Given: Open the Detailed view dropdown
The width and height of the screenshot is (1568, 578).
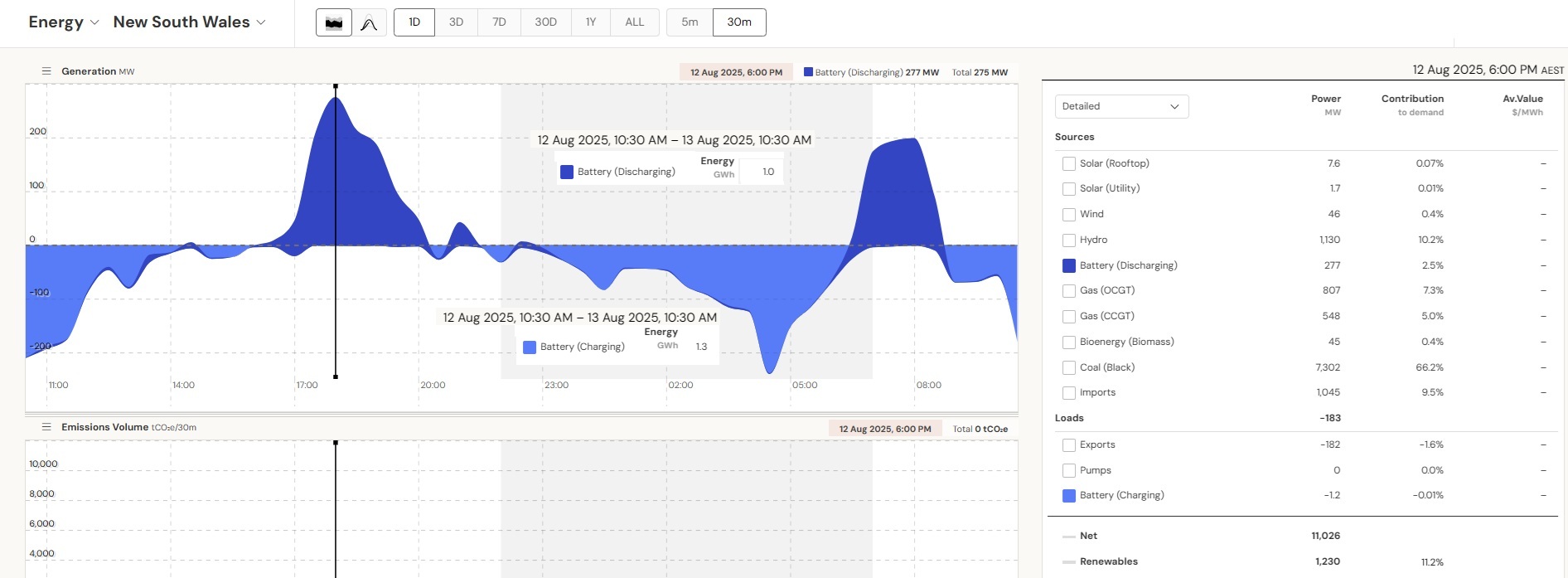Looking at the screenshot, I should click(1121, 106).
